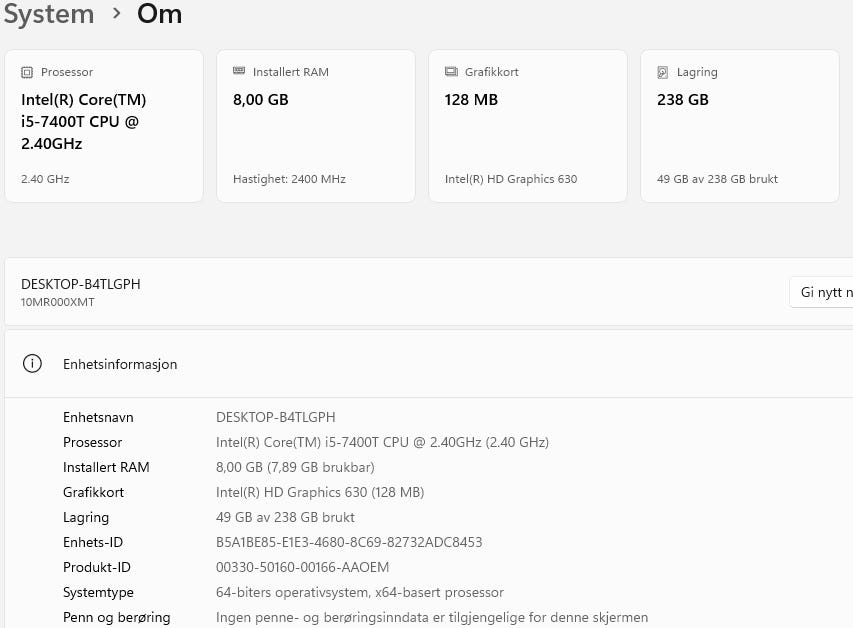Click the Intel(R) HD Graphics 630 subtitle in the Grafikkort card
The image size is (853, 628).
pyautogui.click(x=511, y=179)
